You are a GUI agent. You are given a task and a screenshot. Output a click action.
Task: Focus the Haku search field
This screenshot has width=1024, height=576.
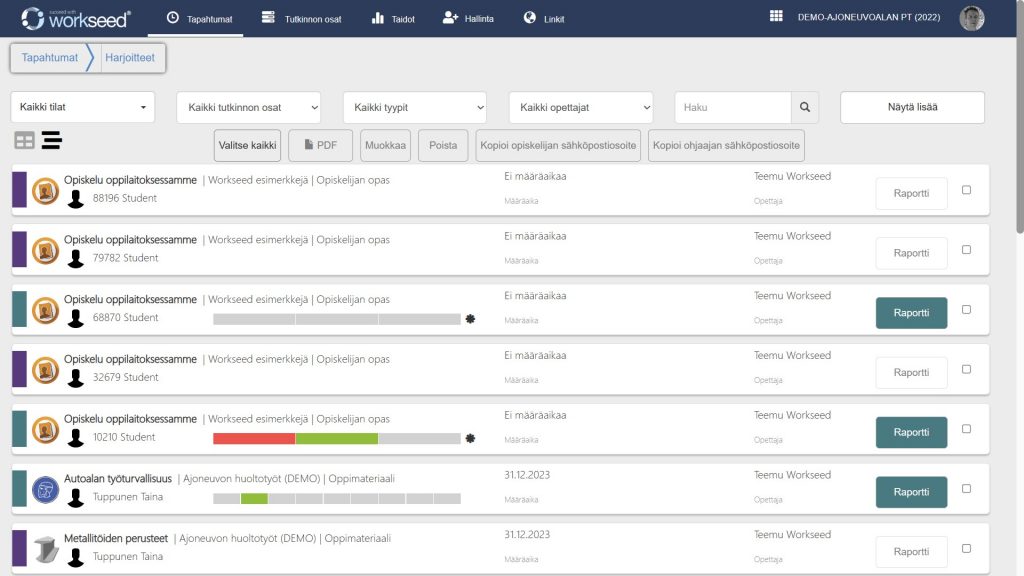732,108
